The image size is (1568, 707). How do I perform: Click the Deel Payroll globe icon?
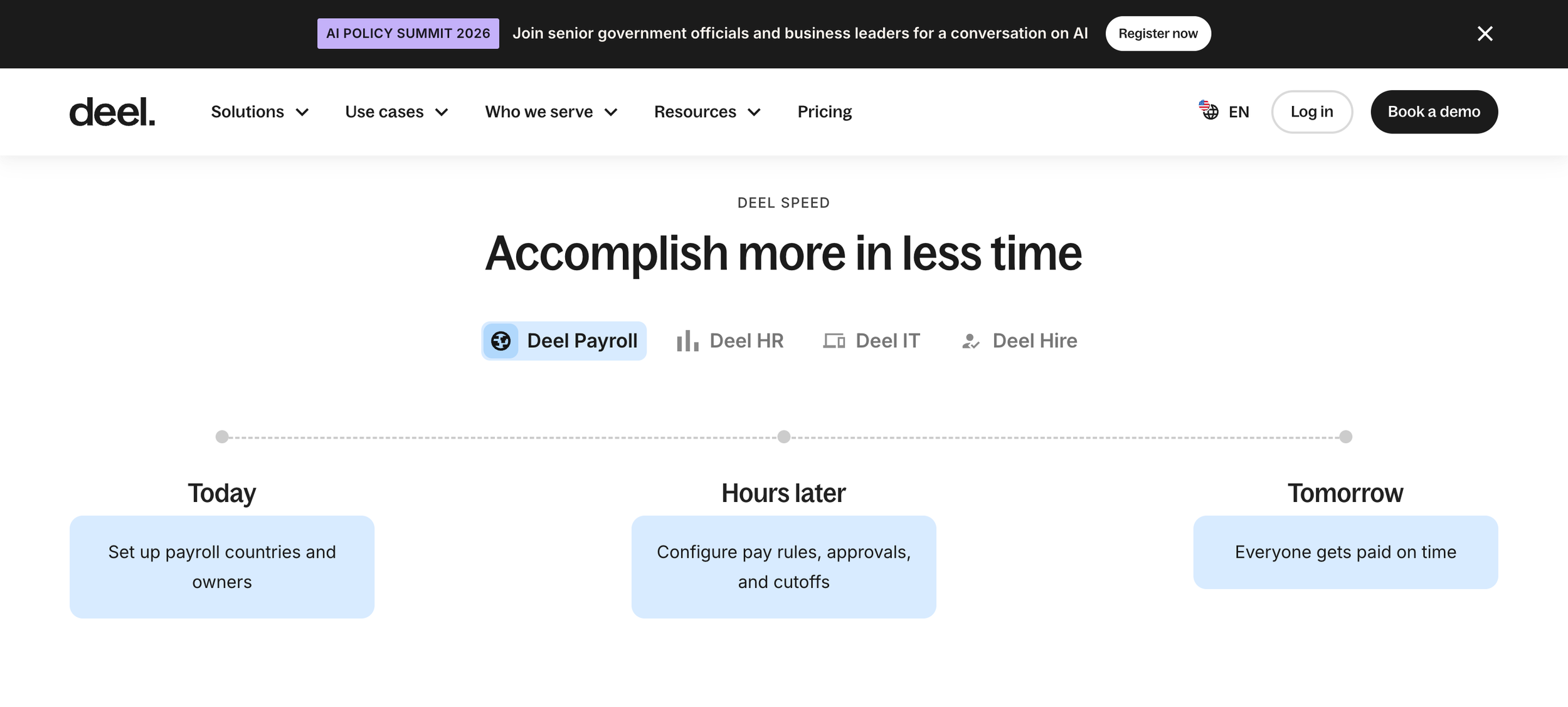click(x=501, y=341)
